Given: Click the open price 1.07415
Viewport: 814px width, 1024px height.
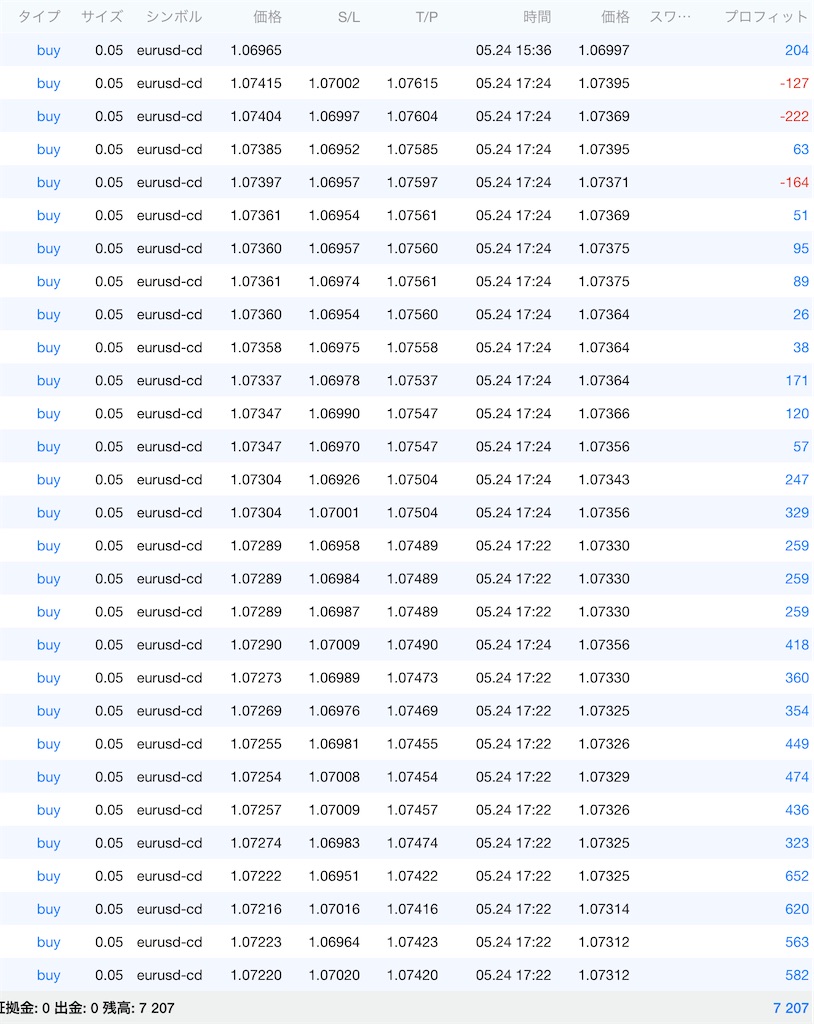Looking at the screenshot, I should pos(256,84).
